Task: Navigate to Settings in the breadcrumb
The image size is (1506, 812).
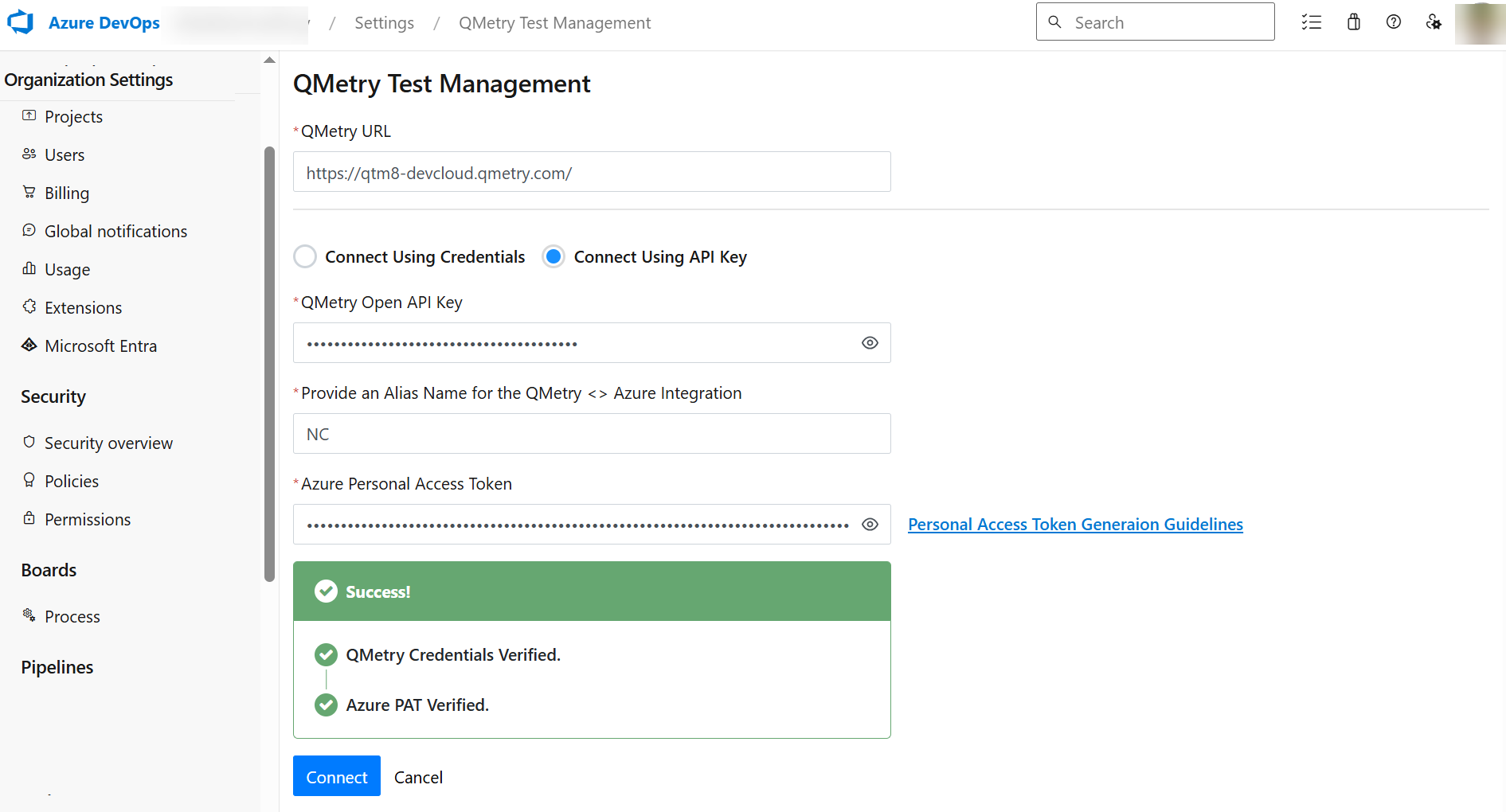Action: tap(384, 22)
